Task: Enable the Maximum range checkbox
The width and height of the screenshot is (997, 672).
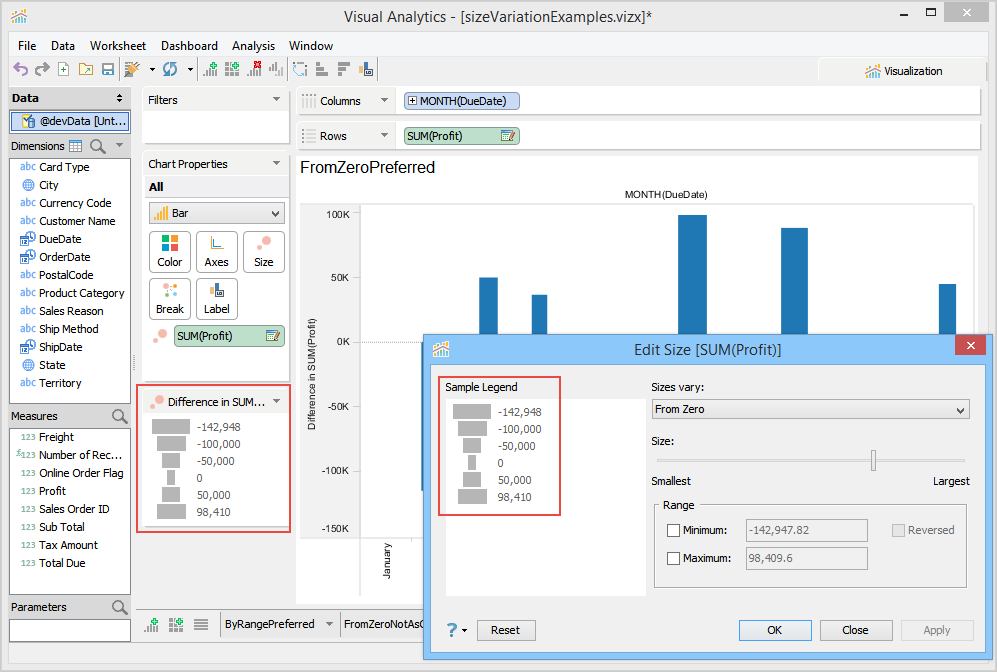Action: (x=673, y=558)
